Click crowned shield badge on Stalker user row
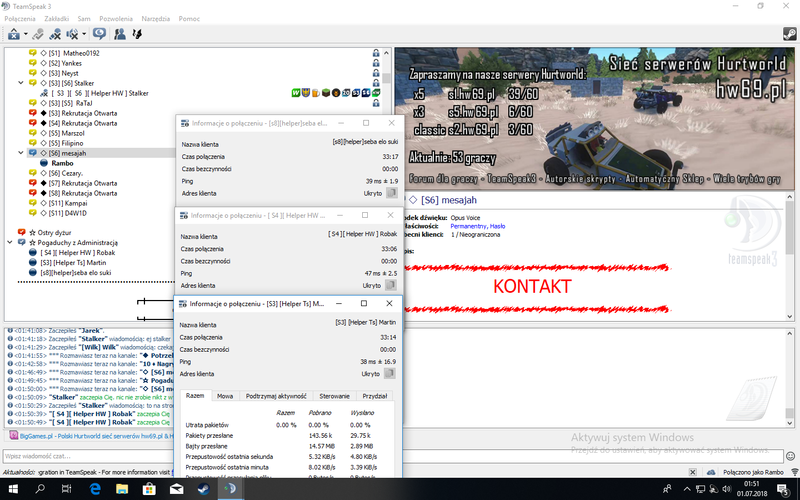The width and height of the screenshot is (800, 500). point(306,93)
